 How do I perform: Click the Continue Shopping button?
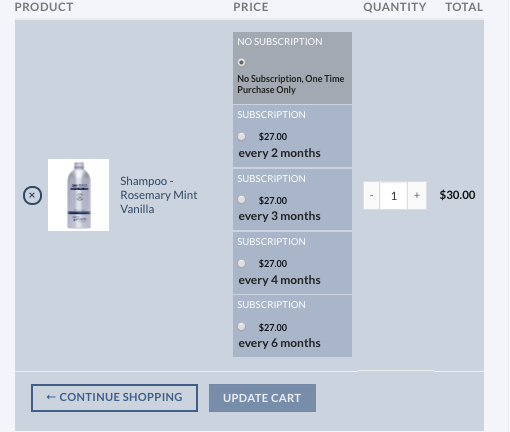click(x=114, y=398)
